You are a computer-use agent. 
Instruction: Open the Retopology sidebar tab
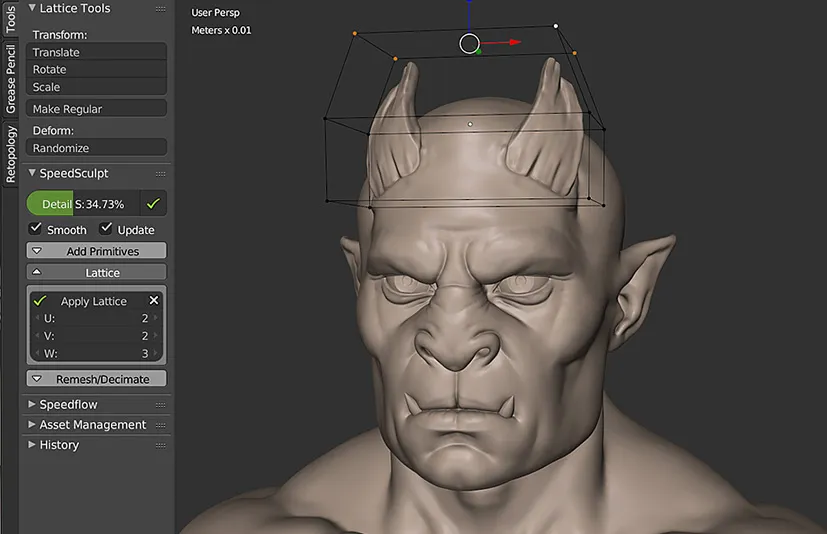click(x=10, y=155)
